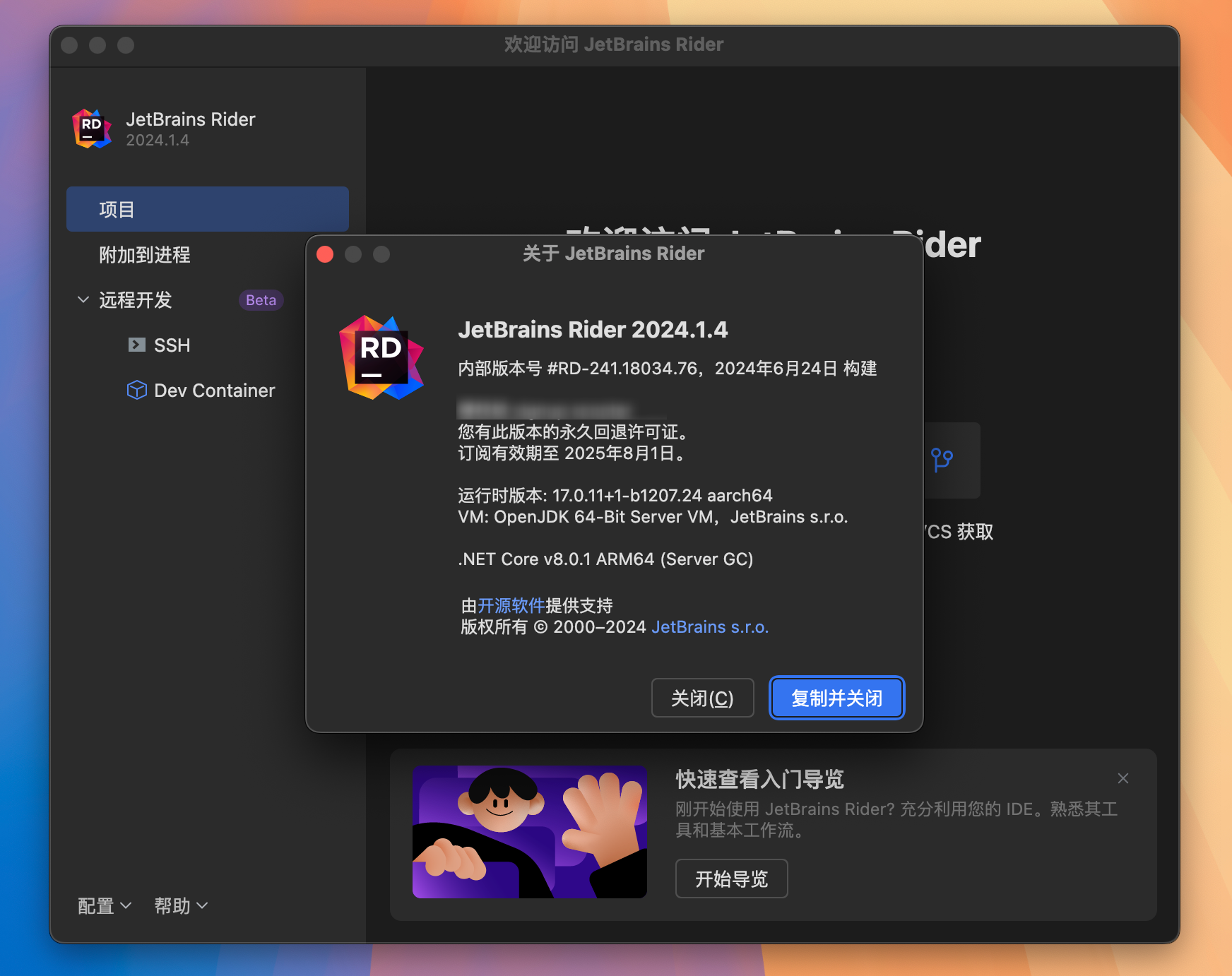The height and width of the screenshot is (976, 1232).
Task: Select 附加到进程 in sidebar
Action: click(145, 254)
